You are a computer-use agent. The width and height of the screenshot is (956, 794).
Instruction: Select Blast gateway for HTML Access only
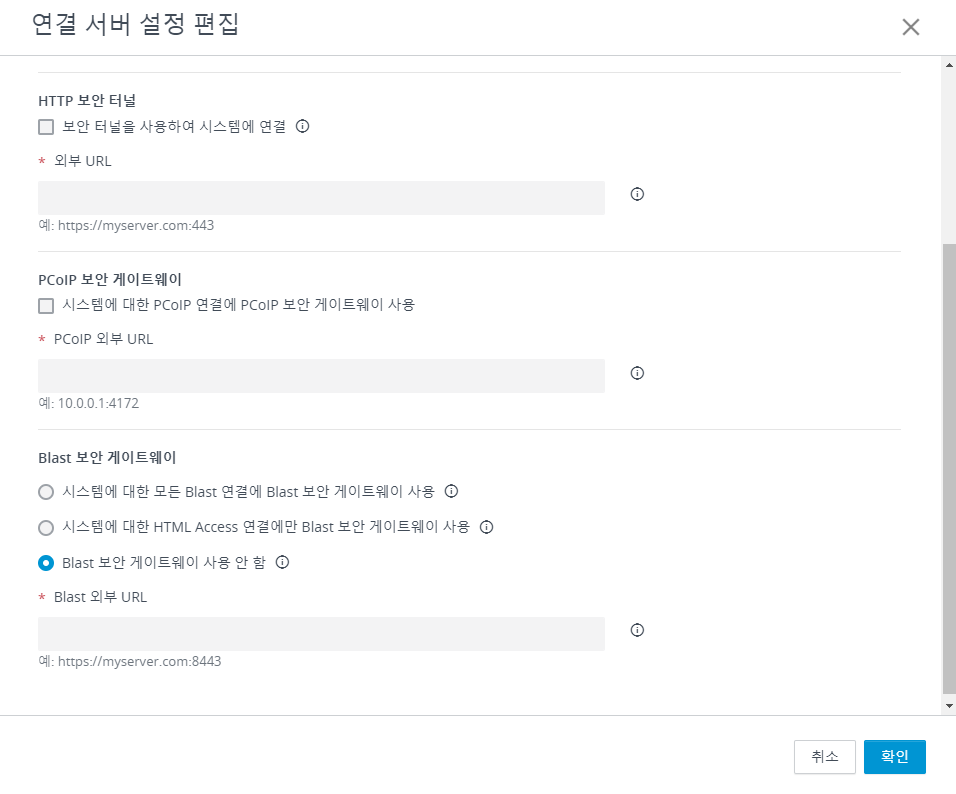click(x=46, y=528)
